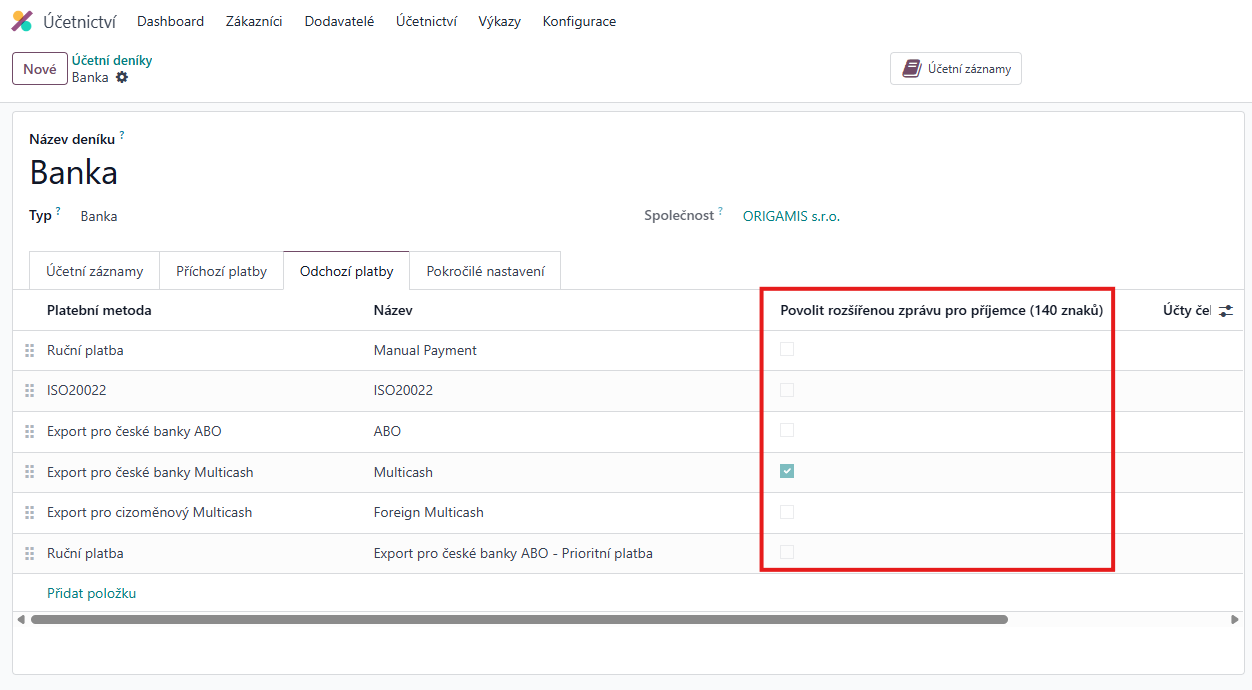This screenshot has height=690, width=1252.
Task: Enable extended message for Manual Payment
Action: 787,349
